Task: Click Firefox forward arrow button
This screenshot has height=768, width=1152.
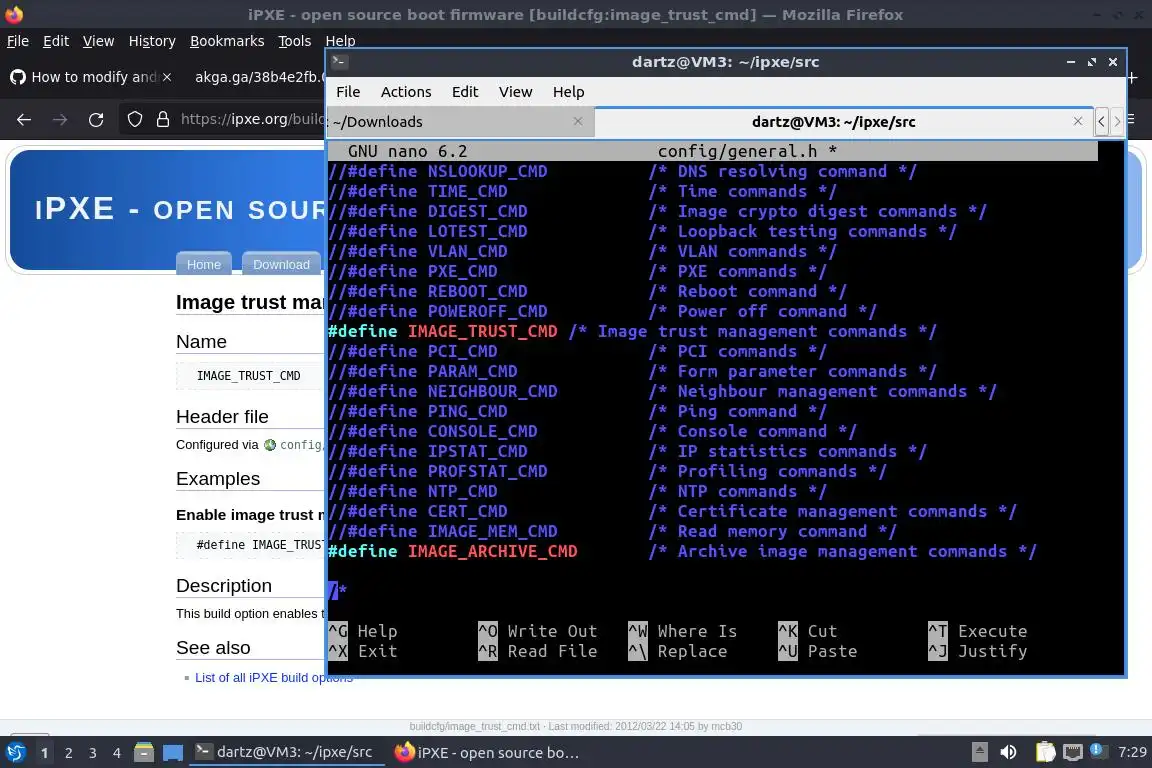Action: click(x=60, y=120)
